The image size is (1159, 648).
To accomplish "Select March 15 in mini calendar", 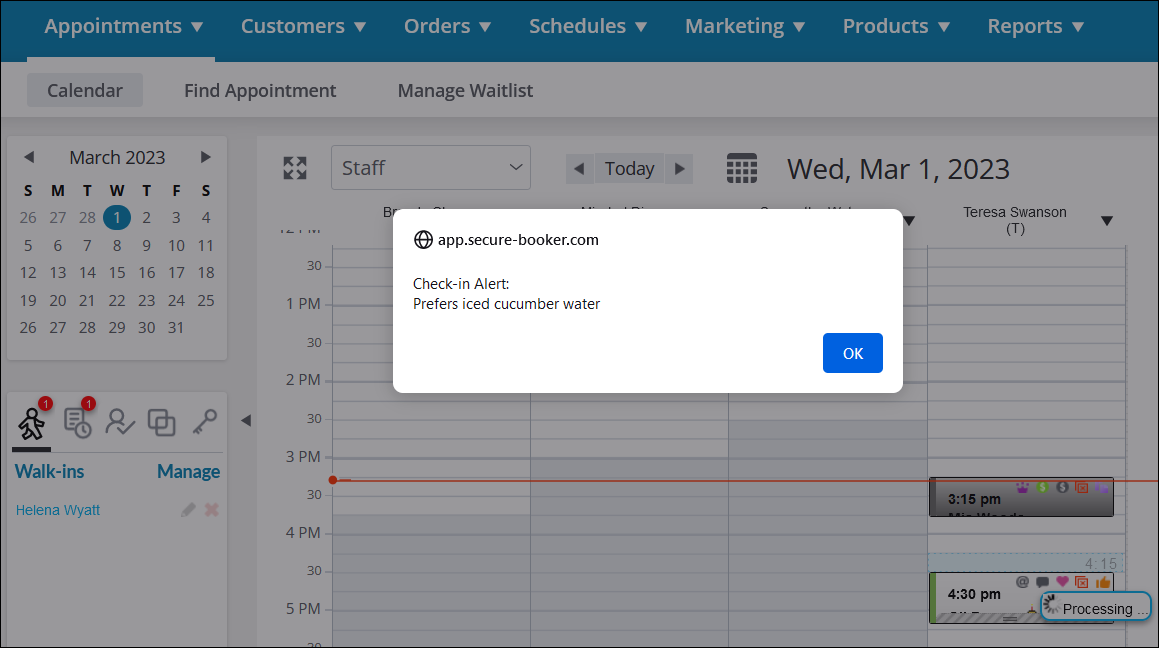I will pos(117,273).
